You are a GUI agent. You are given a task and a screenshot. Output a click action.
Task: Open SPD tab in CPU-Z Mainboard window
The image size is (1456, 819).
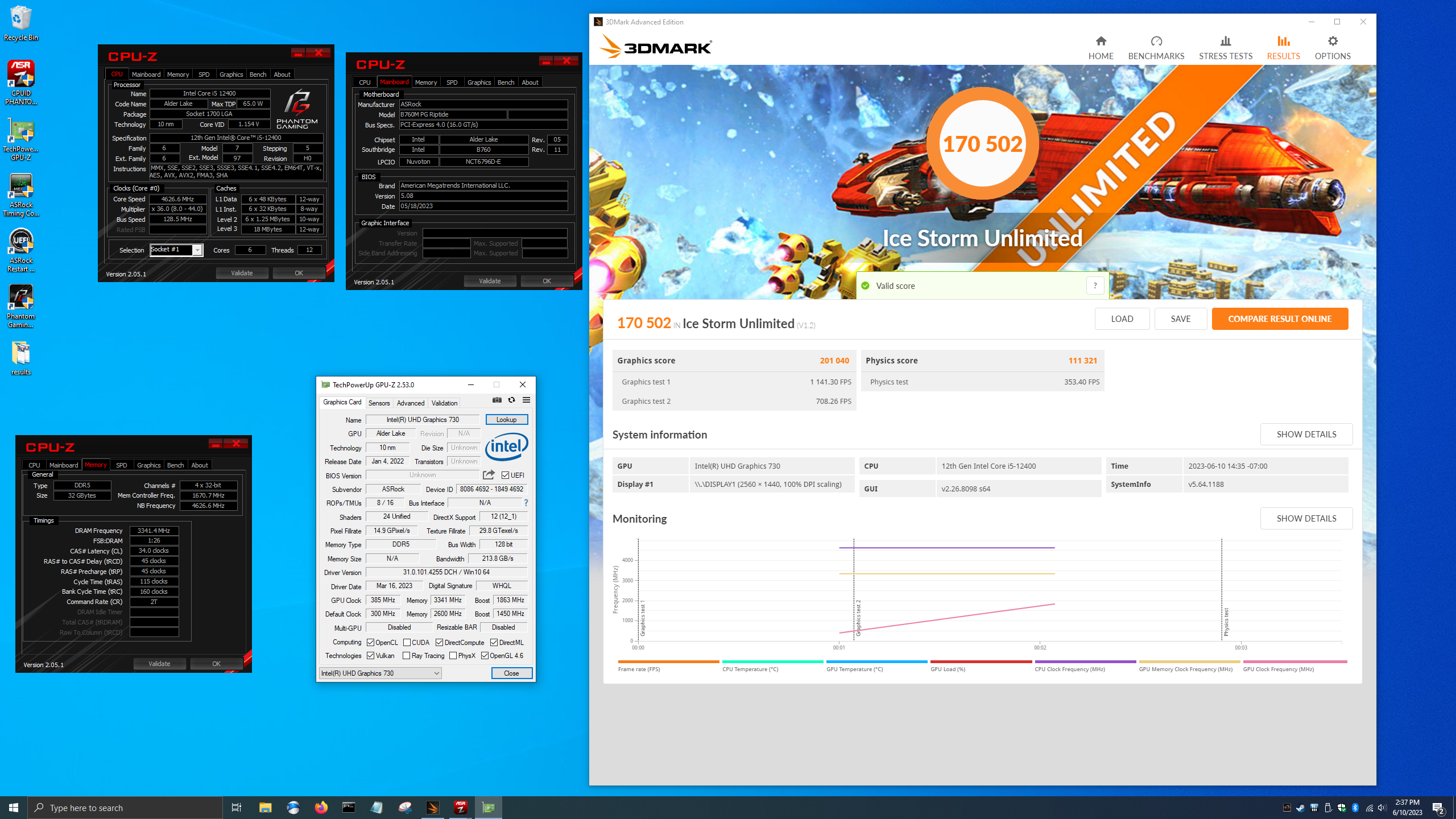pos(452,82)
